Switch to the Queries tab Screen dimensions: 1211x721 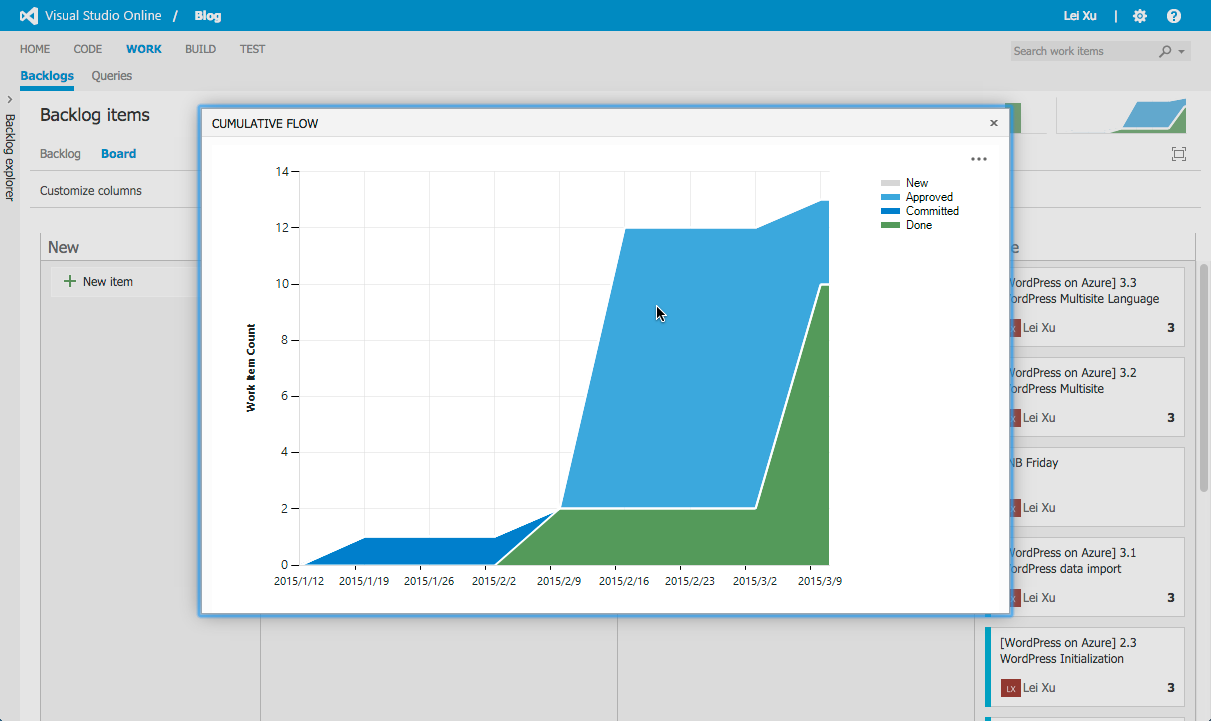click(112, 76)
